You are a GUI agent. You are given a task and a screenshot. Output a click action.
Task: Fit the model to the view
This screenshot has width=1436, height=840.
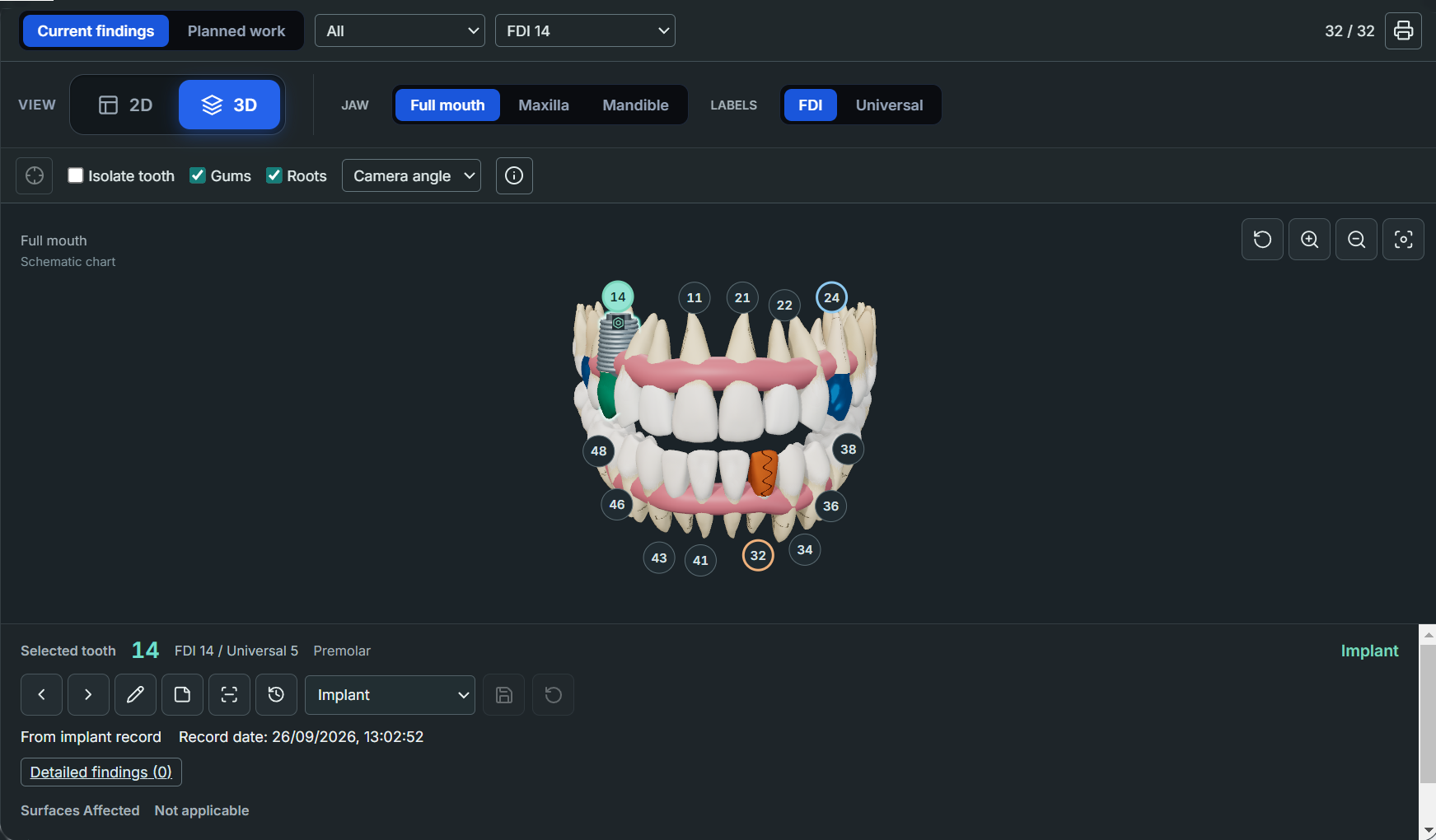pyautogui.click(x=1403, y=240)
